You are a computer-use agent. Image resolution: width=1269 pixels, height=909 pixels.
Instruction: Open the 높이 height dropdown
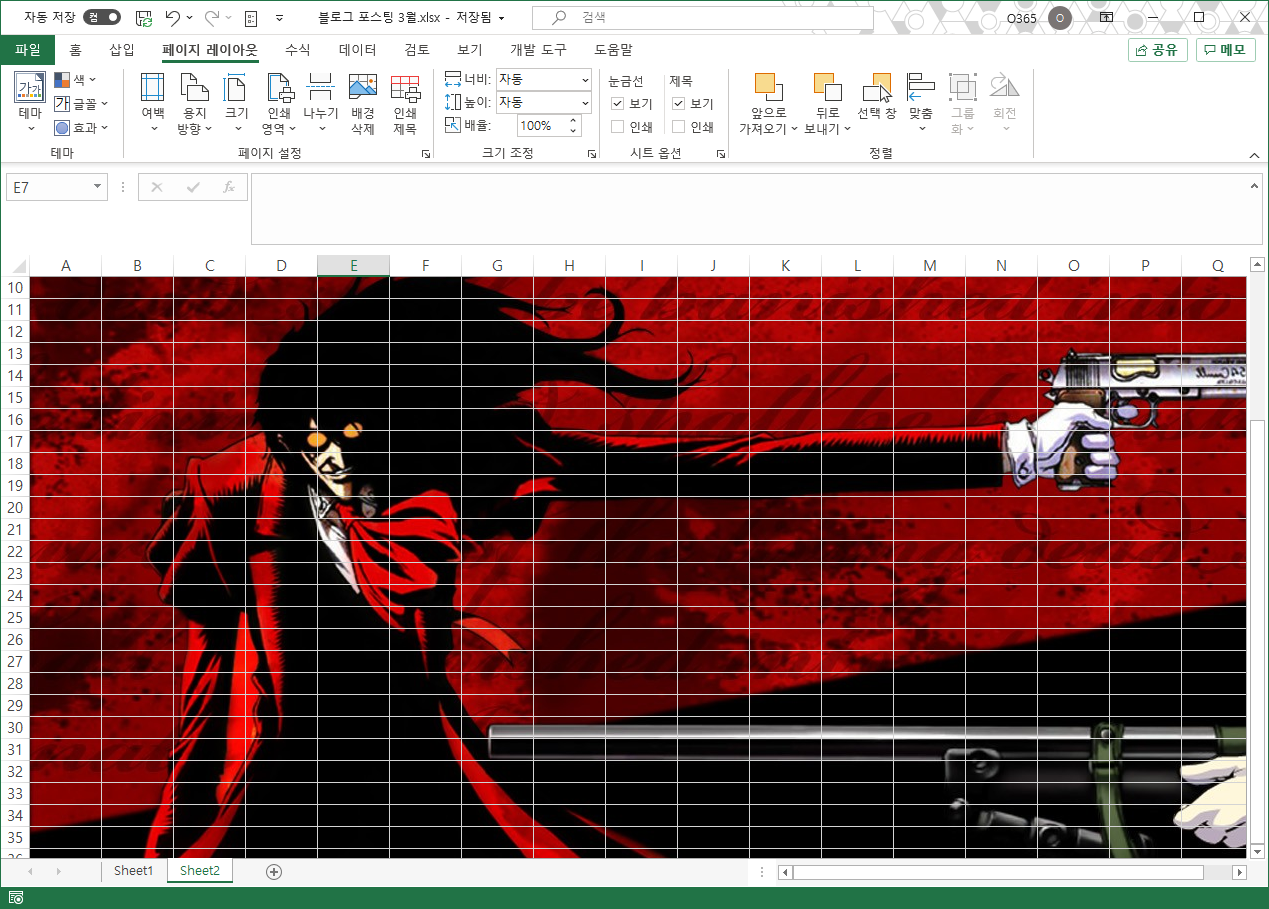click(x=585, y=102)
